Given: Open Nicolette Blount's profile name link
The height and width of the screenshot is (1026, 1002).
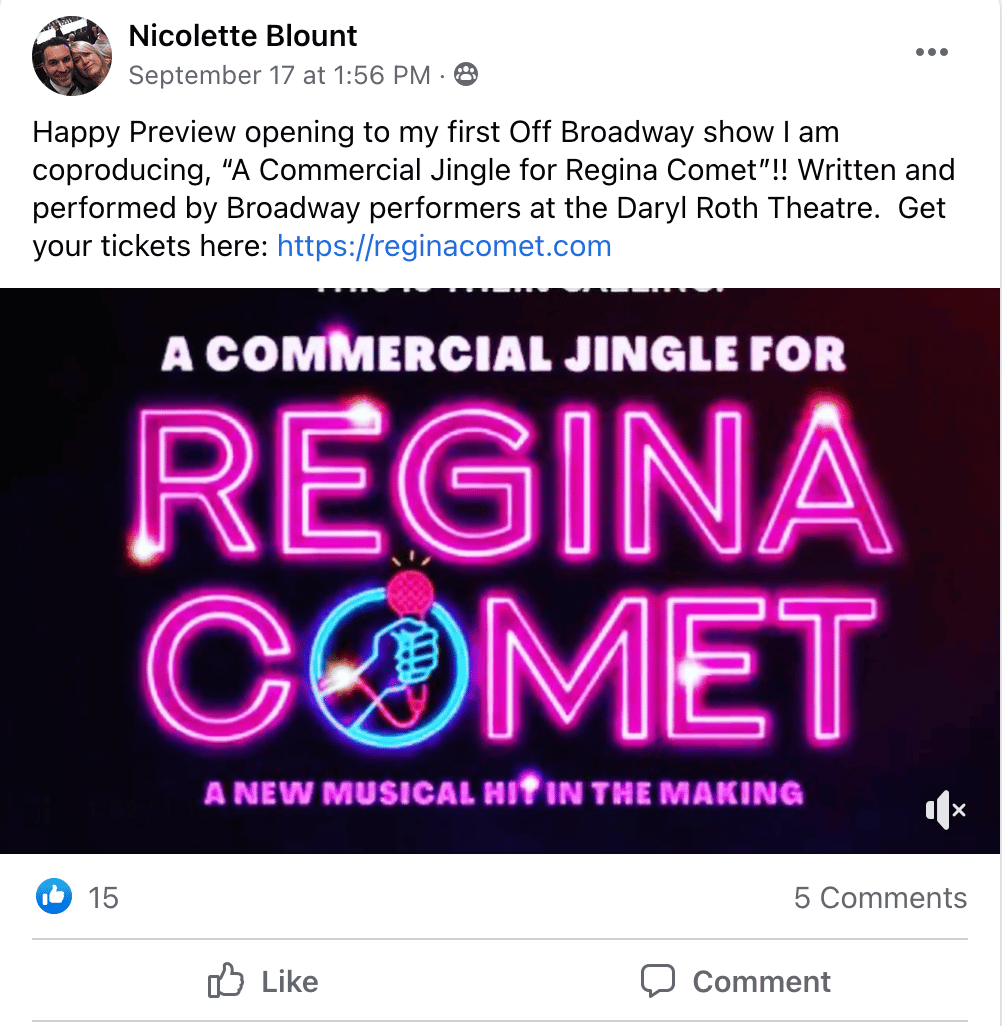Looking at the screenshot, I should point(243,37).
